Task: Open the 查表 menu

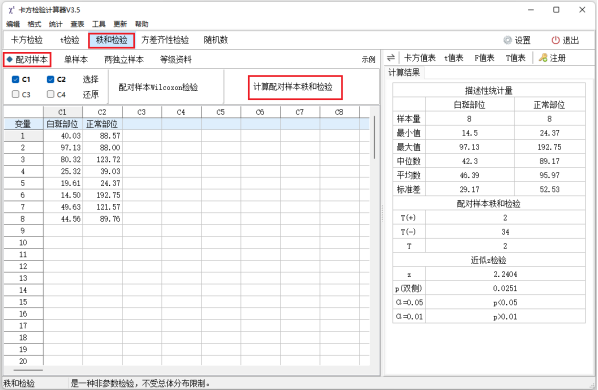Action: click(77, 24)
